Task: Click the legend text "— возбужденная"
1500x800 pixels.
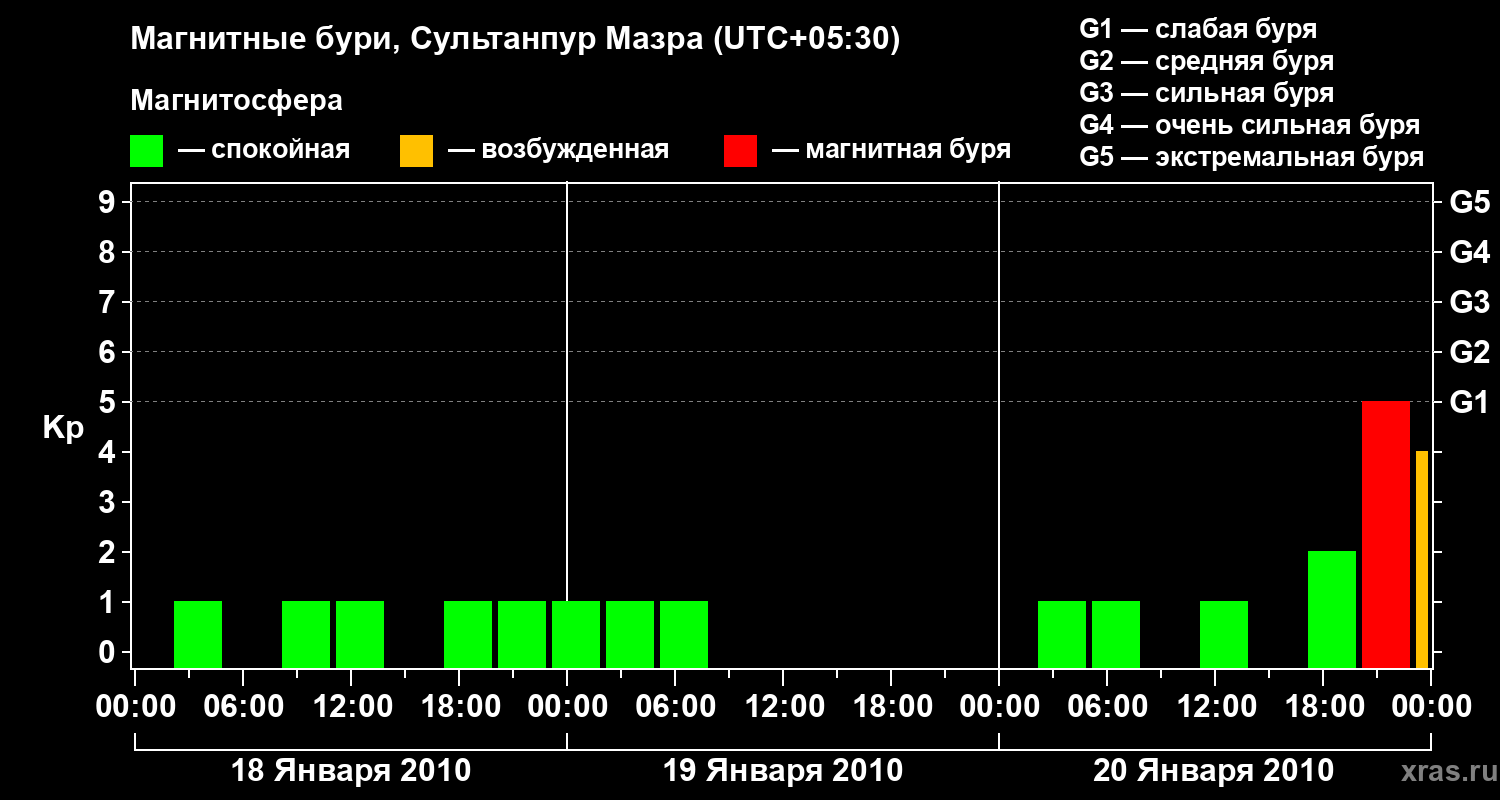Action: [558, 151]
